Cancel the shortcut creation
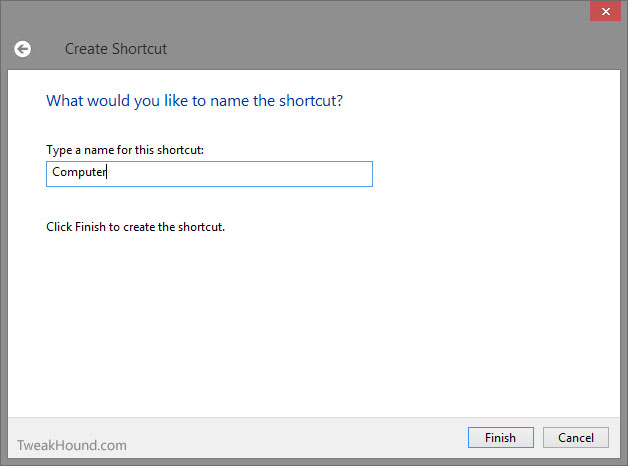Image resolution: width=628 pixels, height=466 pixels. click(x=576, y=438)
